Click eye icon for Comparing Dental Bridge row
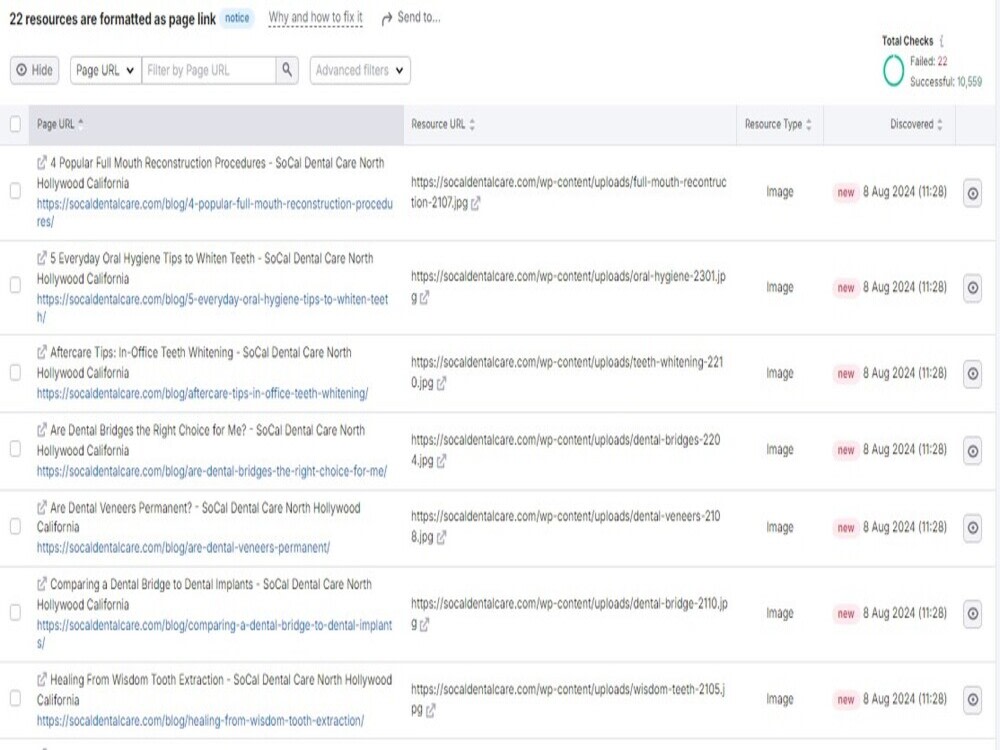Image resolution: width=1000 pixels, height=750 pixels. pos(973,614)
